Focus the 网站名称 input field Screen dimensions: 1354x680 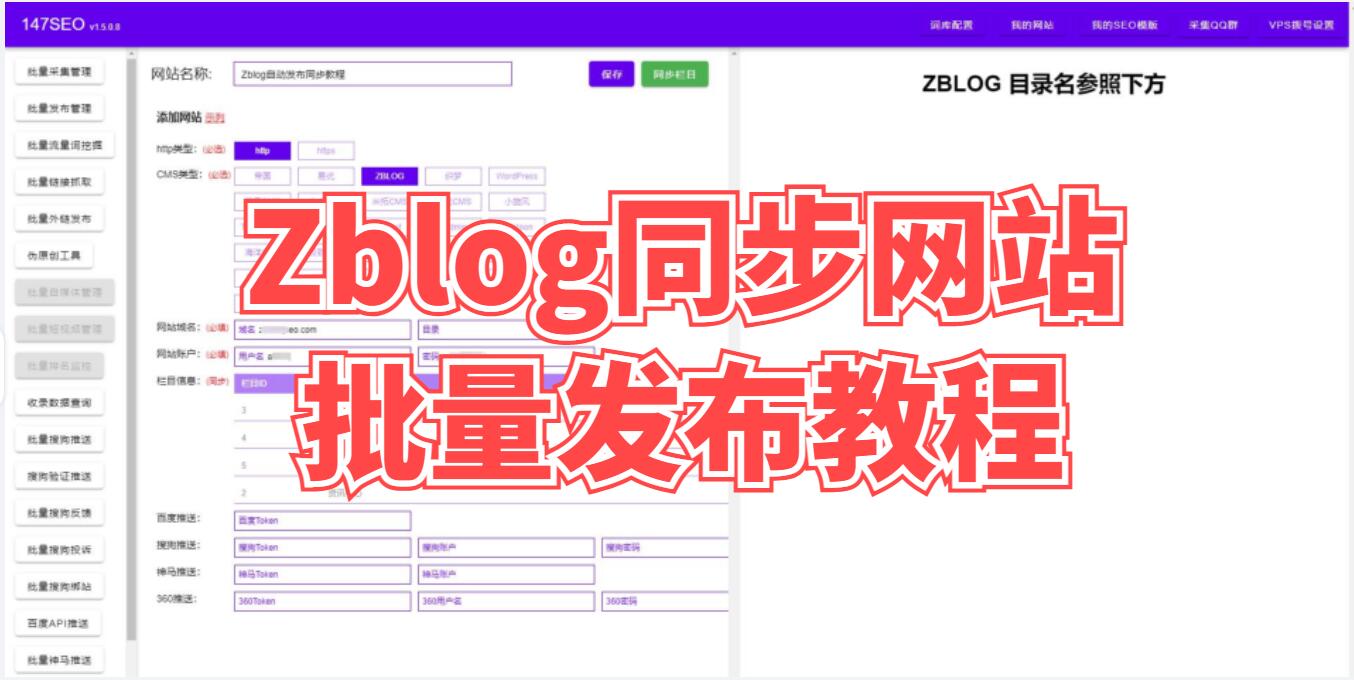(372, 75)
